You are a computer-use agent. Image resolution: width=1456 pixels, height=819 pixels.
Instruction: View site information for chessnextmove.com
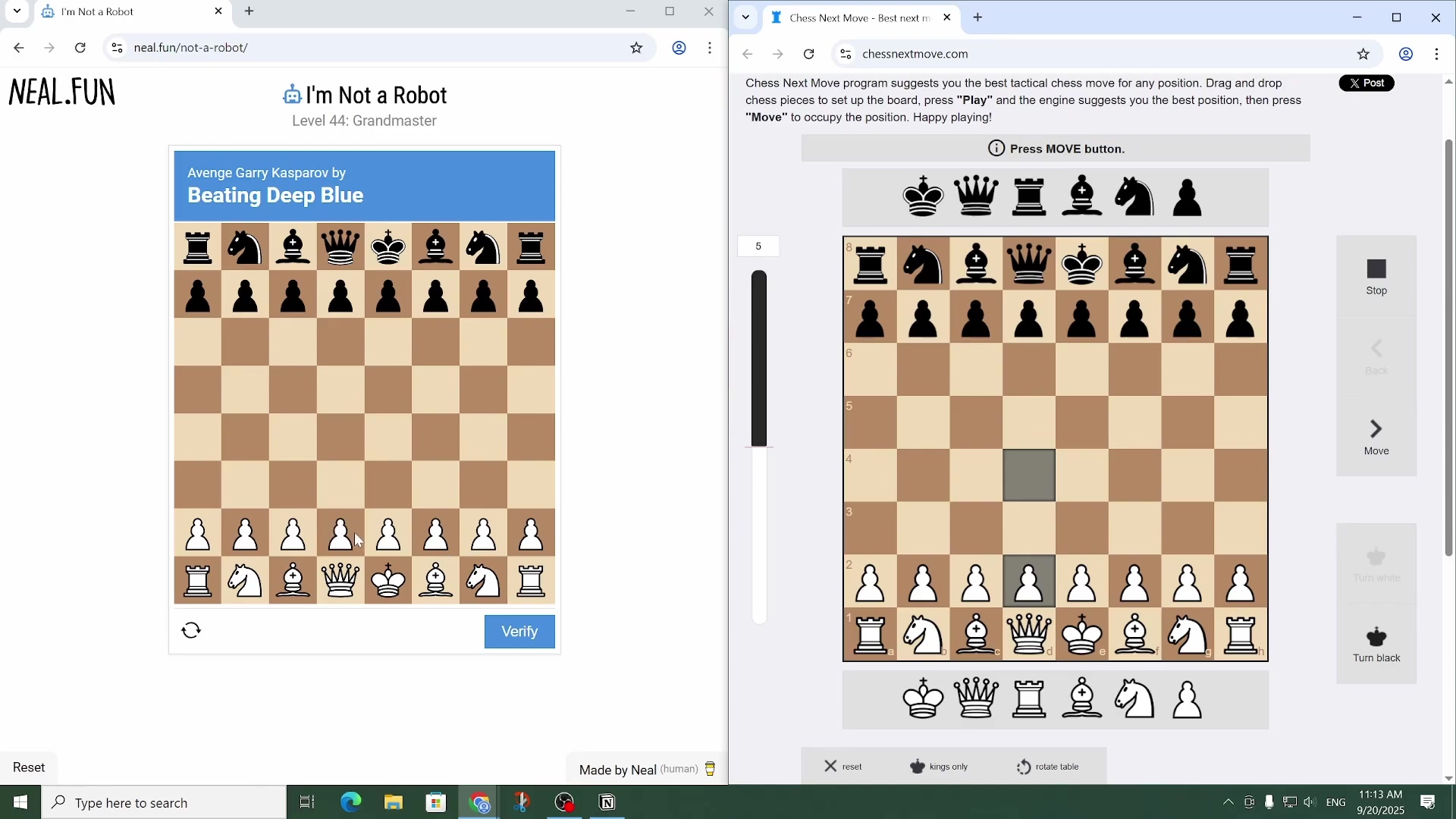click(x=846, y=54)
